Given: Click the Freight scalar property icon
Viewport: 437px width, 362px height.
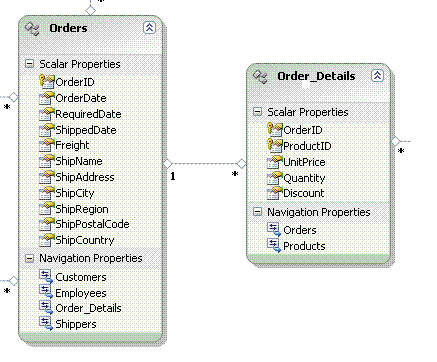Looking at the screenshot, I should [46, 145].
